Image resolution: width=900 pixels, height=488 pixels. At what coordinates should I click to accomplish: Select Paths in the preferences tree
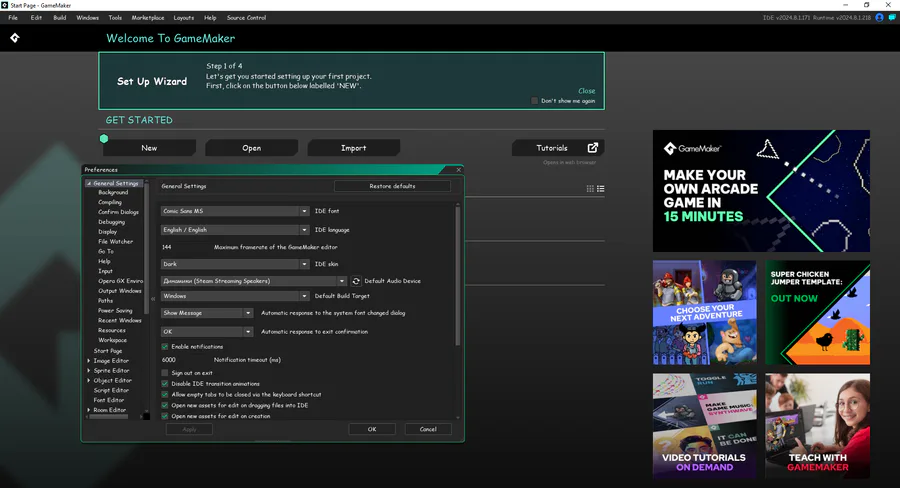[106, 300]
